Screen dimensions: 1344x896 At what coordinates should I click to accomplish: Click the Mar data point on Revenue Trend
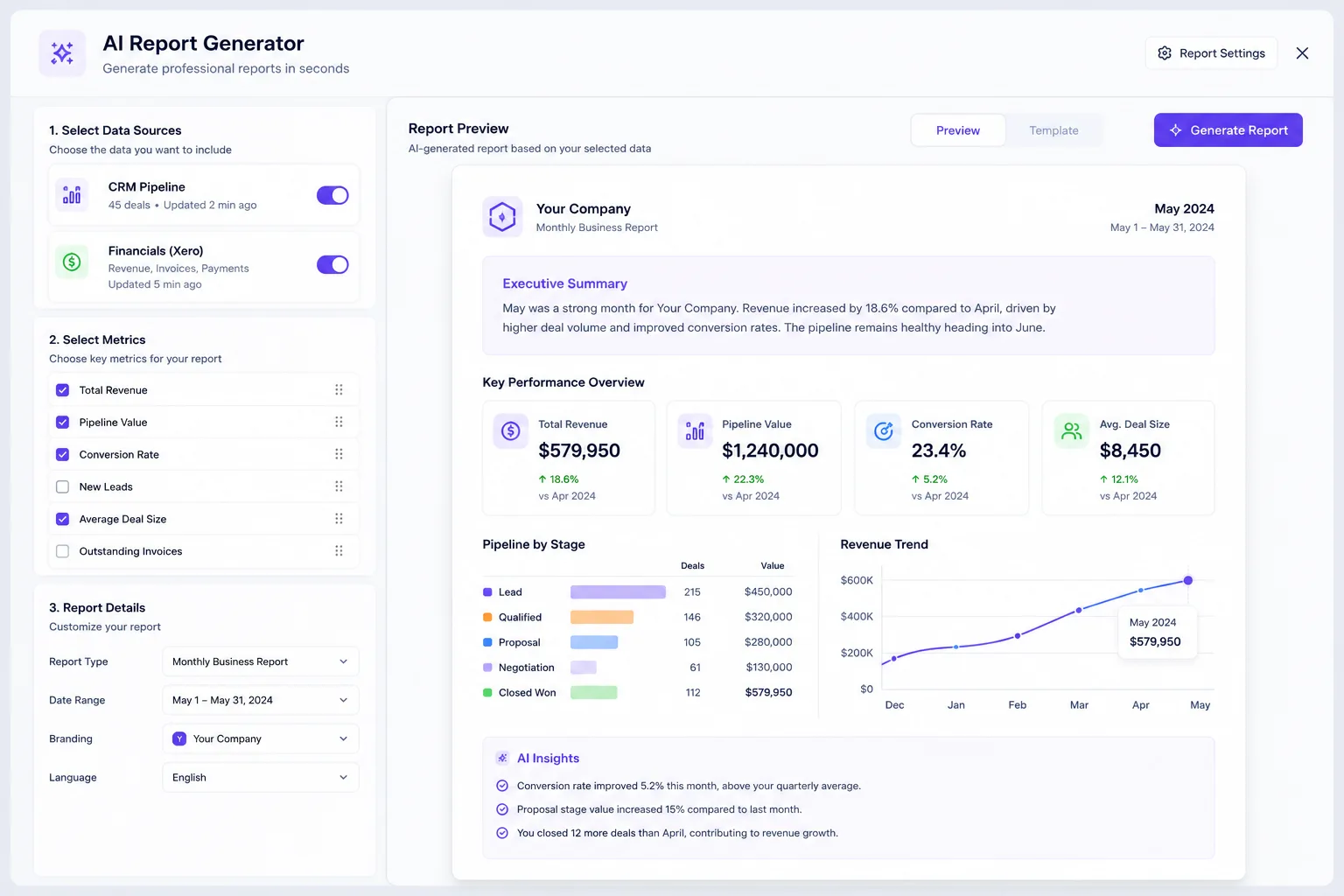click(1079, 610)
